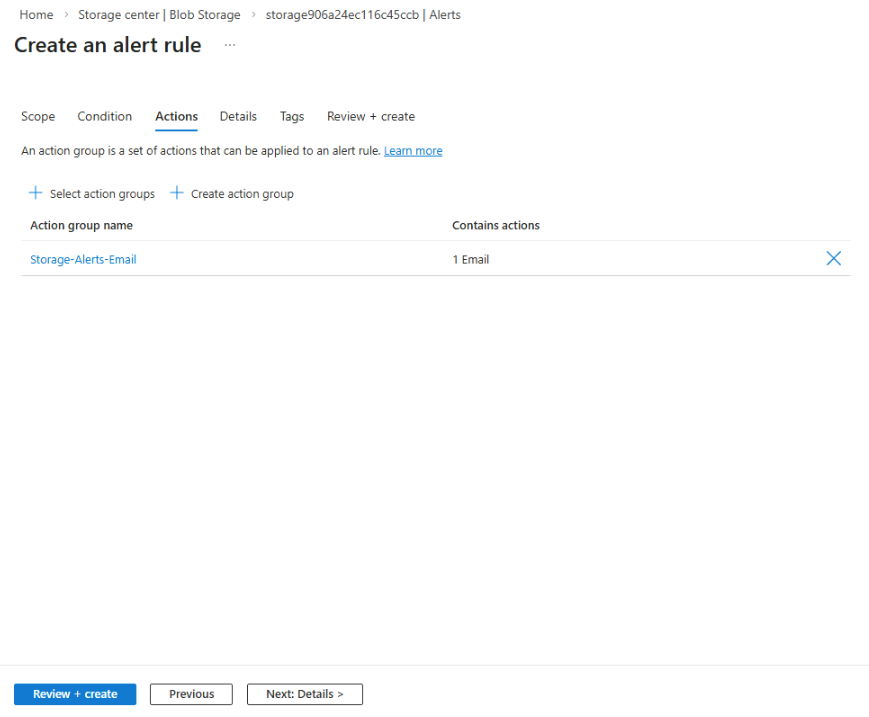Open the Tags tab
The image size is (869, 717).
292,117
